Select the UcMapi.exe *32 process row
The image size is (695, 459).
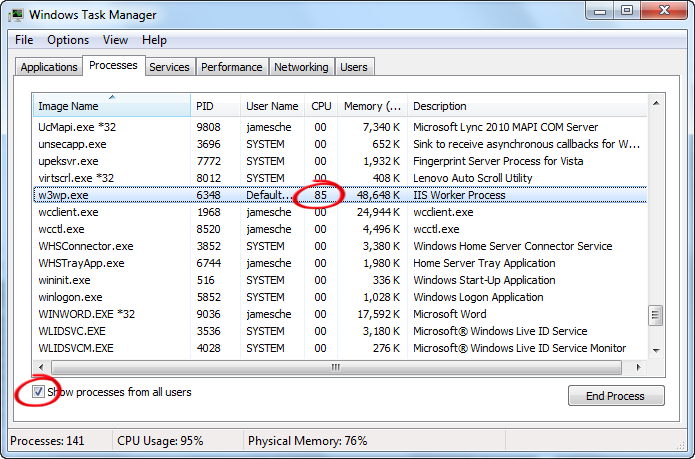tap(340, 127)
